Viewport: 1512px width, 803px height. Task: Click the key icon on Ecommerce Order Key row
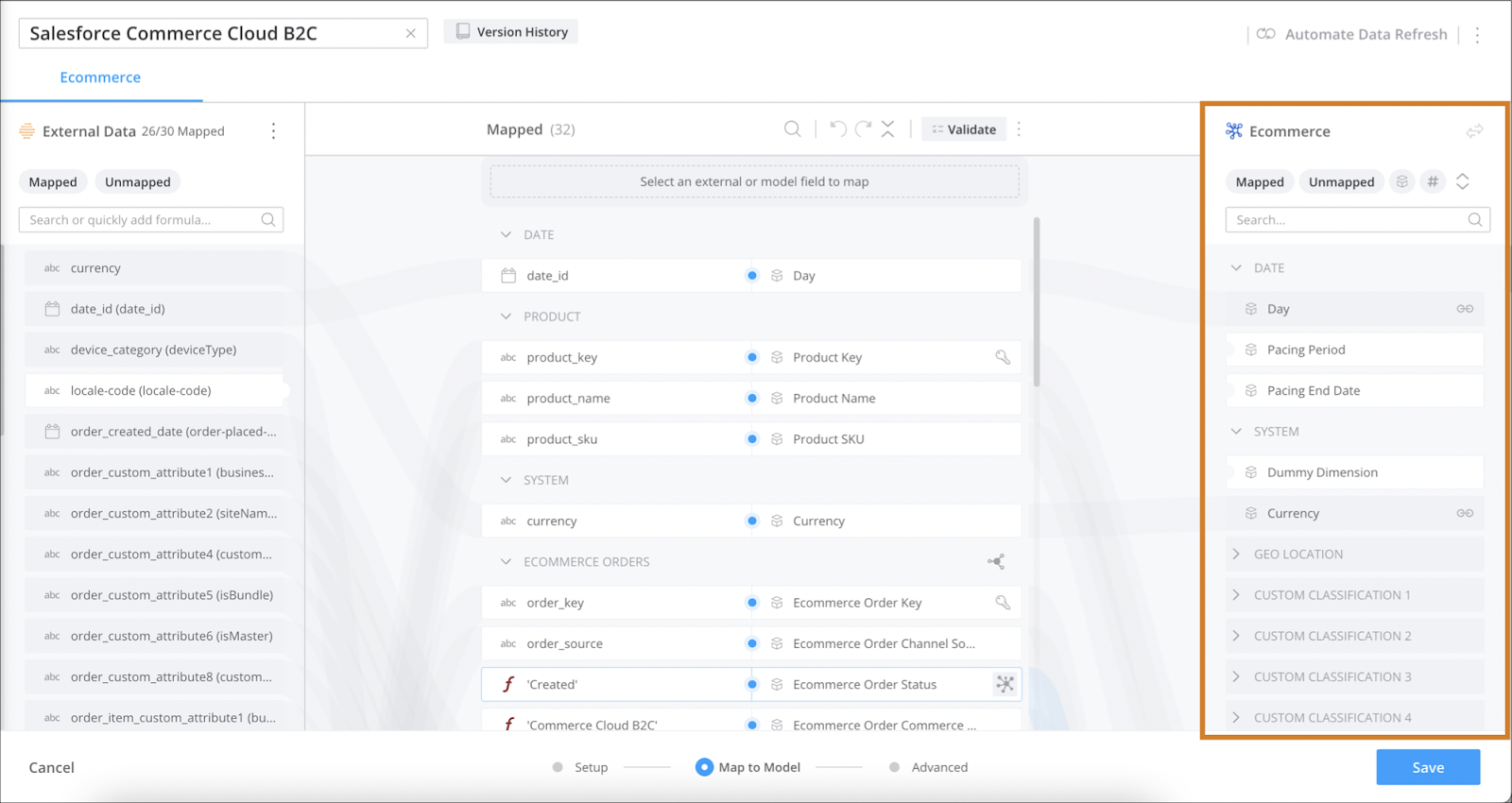(x=1003, y=603)
